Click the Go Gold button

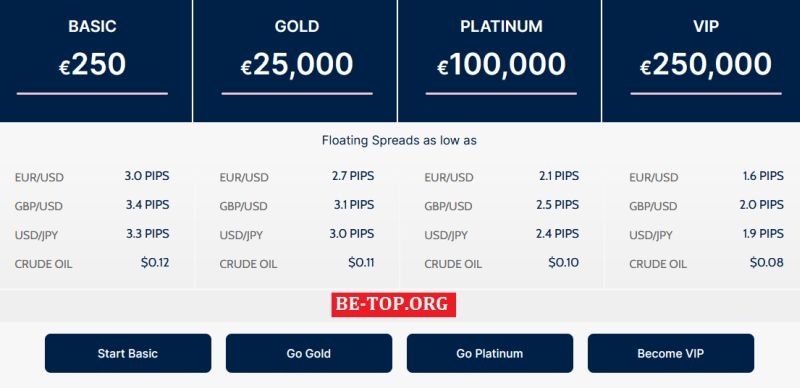[x=309, y=353]
